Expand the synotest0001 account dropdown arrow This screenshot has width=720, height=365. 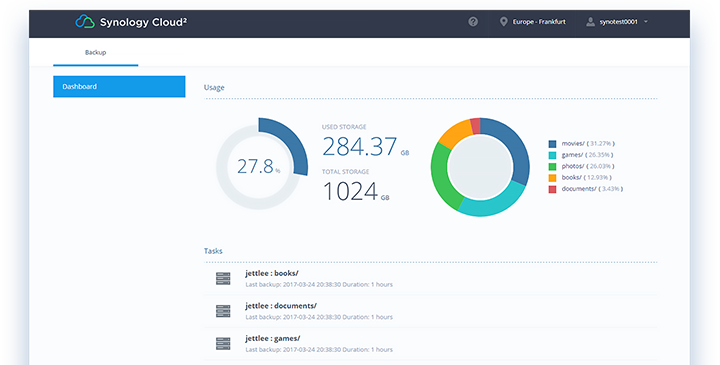(646, 22)
